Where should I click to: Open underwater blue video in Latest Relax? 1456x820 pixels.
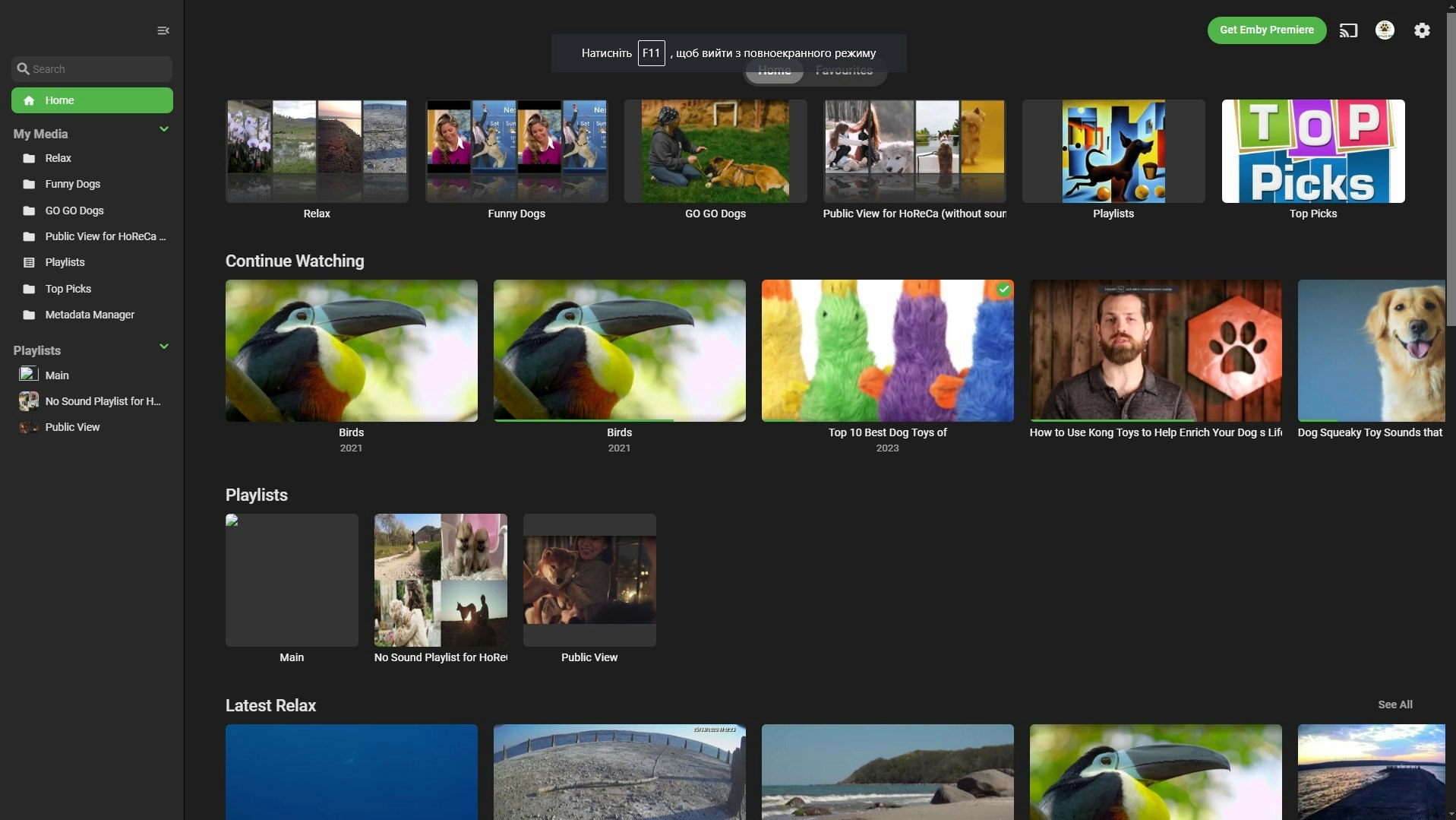352,772
